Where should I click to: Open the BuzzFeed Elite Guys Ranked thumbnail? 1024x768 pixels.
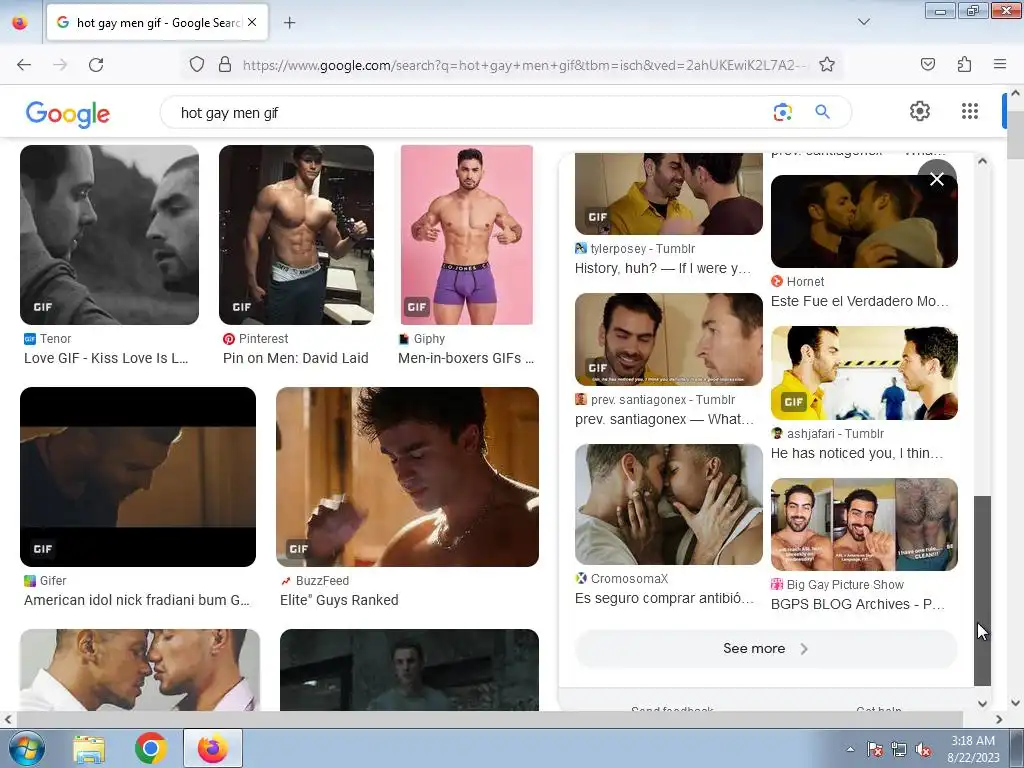408,477
